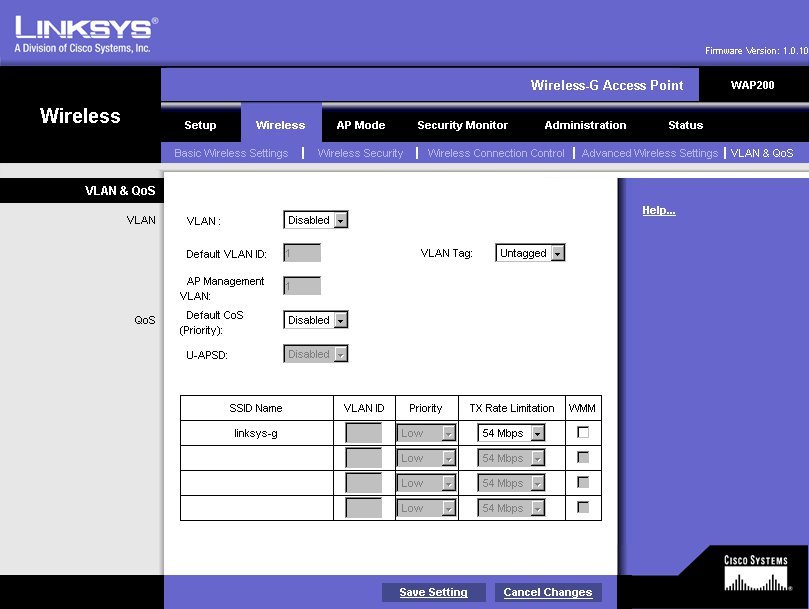Switch to the Administration tab
Screen dimensions: 809x609
point(585,125)
